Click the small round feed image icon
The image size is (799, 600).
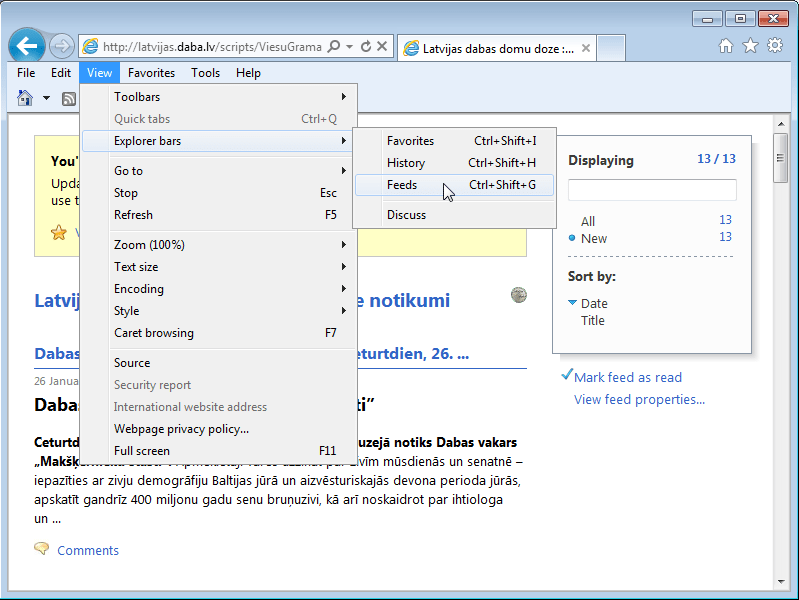519,295
